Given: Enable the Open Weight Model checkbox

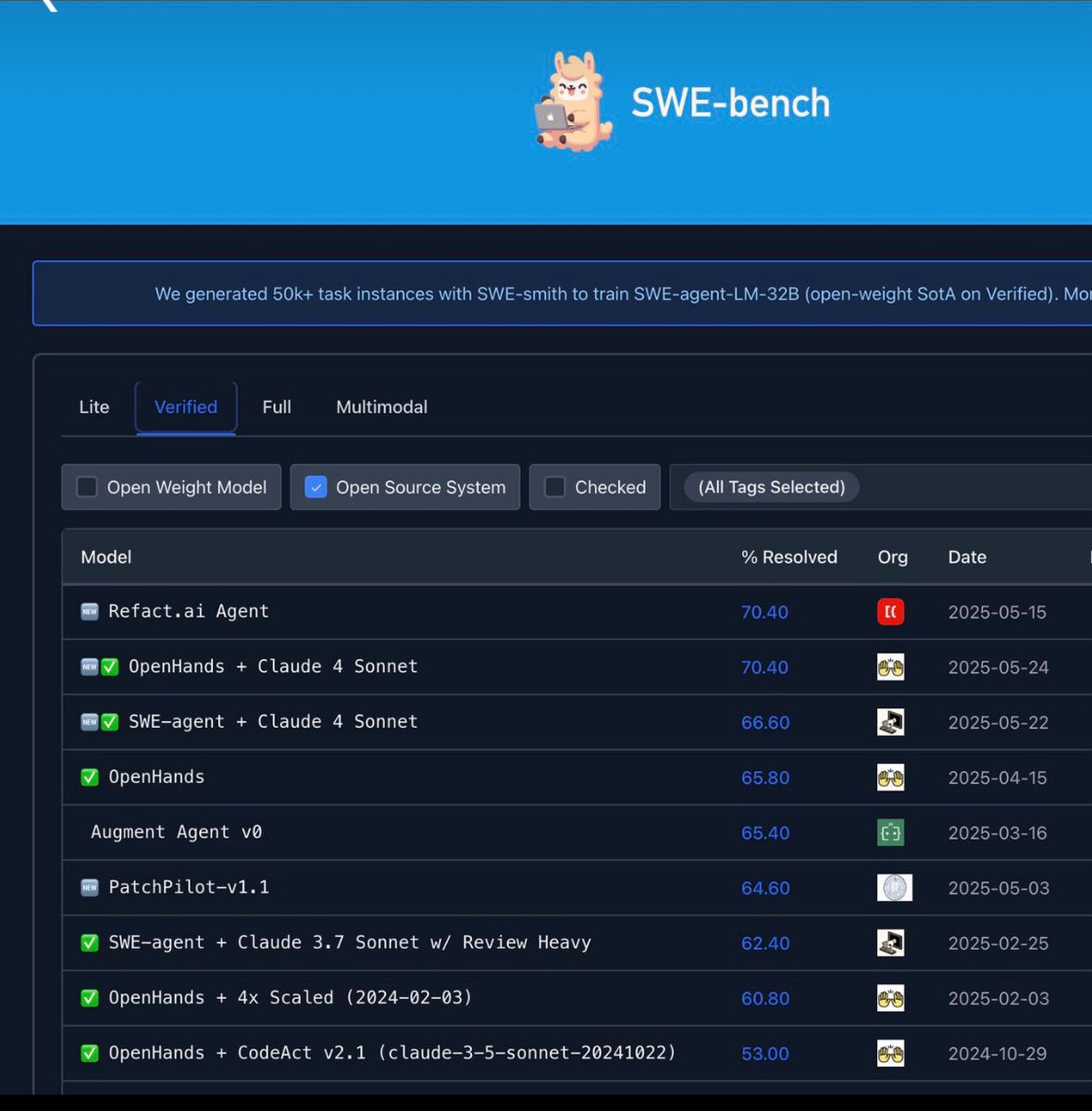Looking at the screenshot, I should 87,487.
